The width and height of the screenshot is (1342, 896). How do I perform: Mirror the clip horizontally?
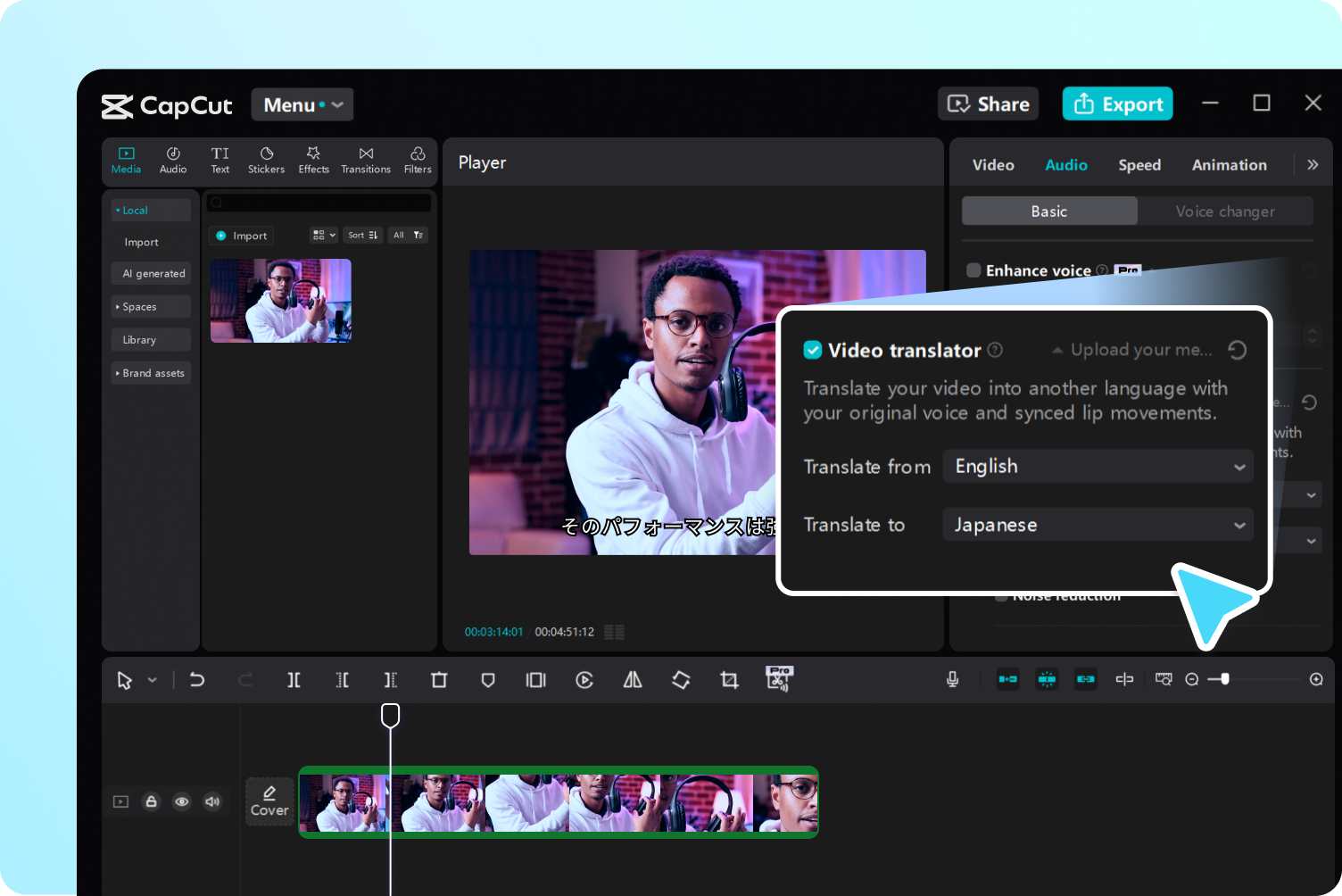(633, 680)
